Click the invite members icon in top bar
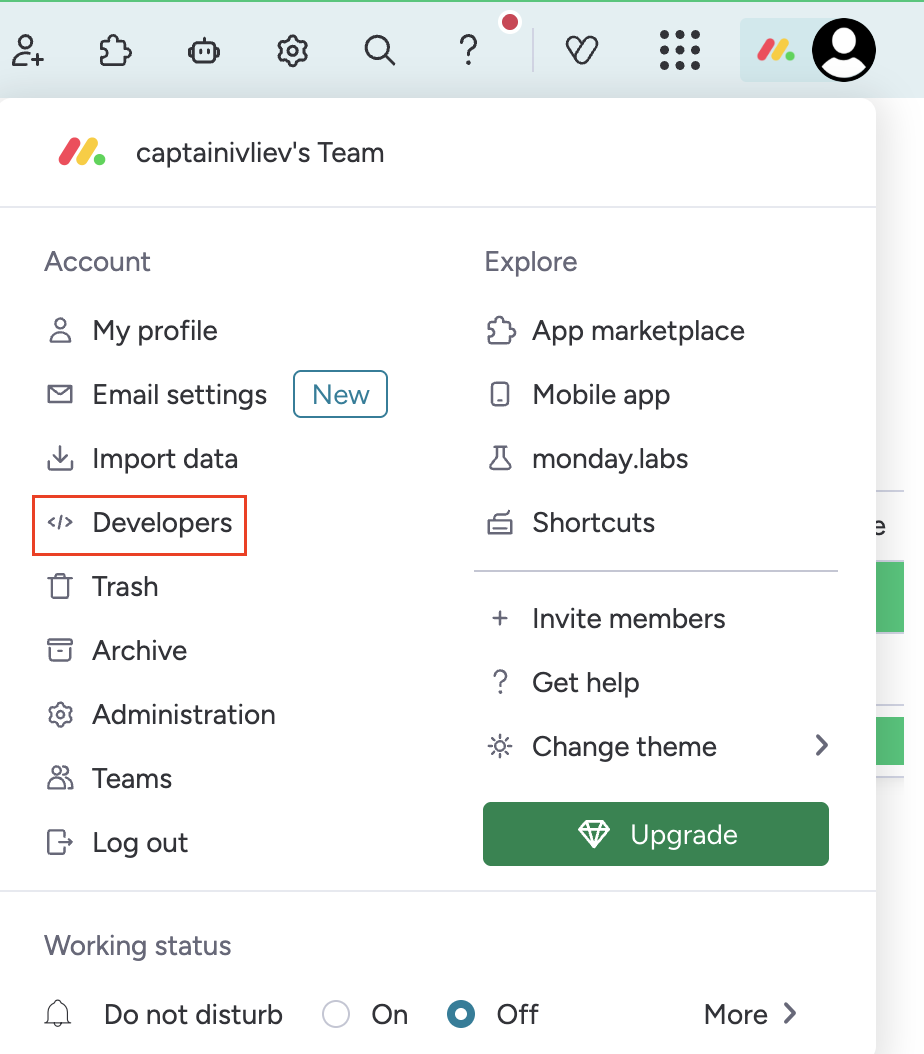The height and width of the screenshot is (1054, 924). (x=28, y=50)
